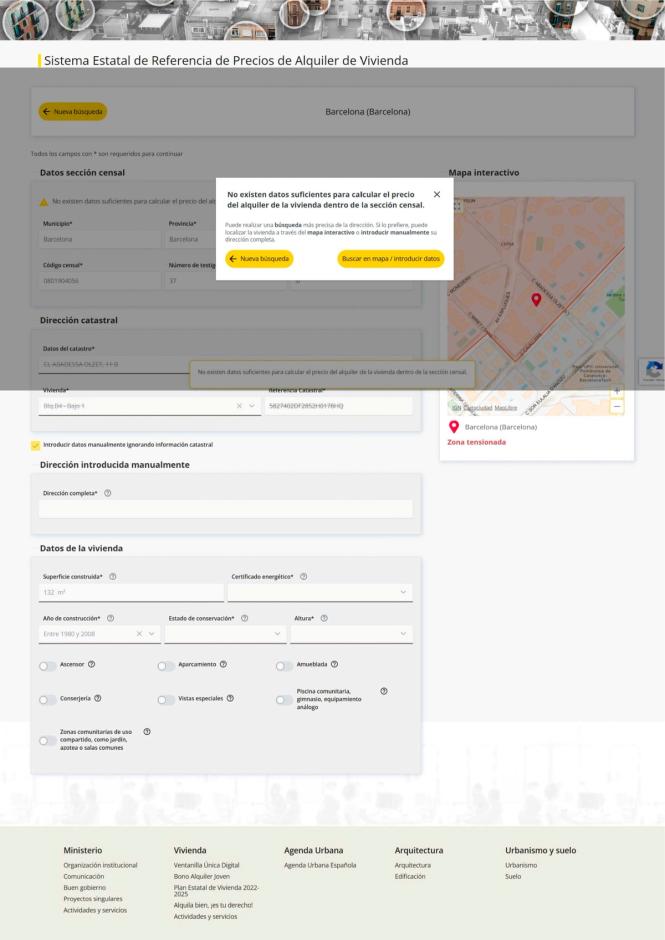Click the reCAPTCHA badge

click(x=652, y=372)
